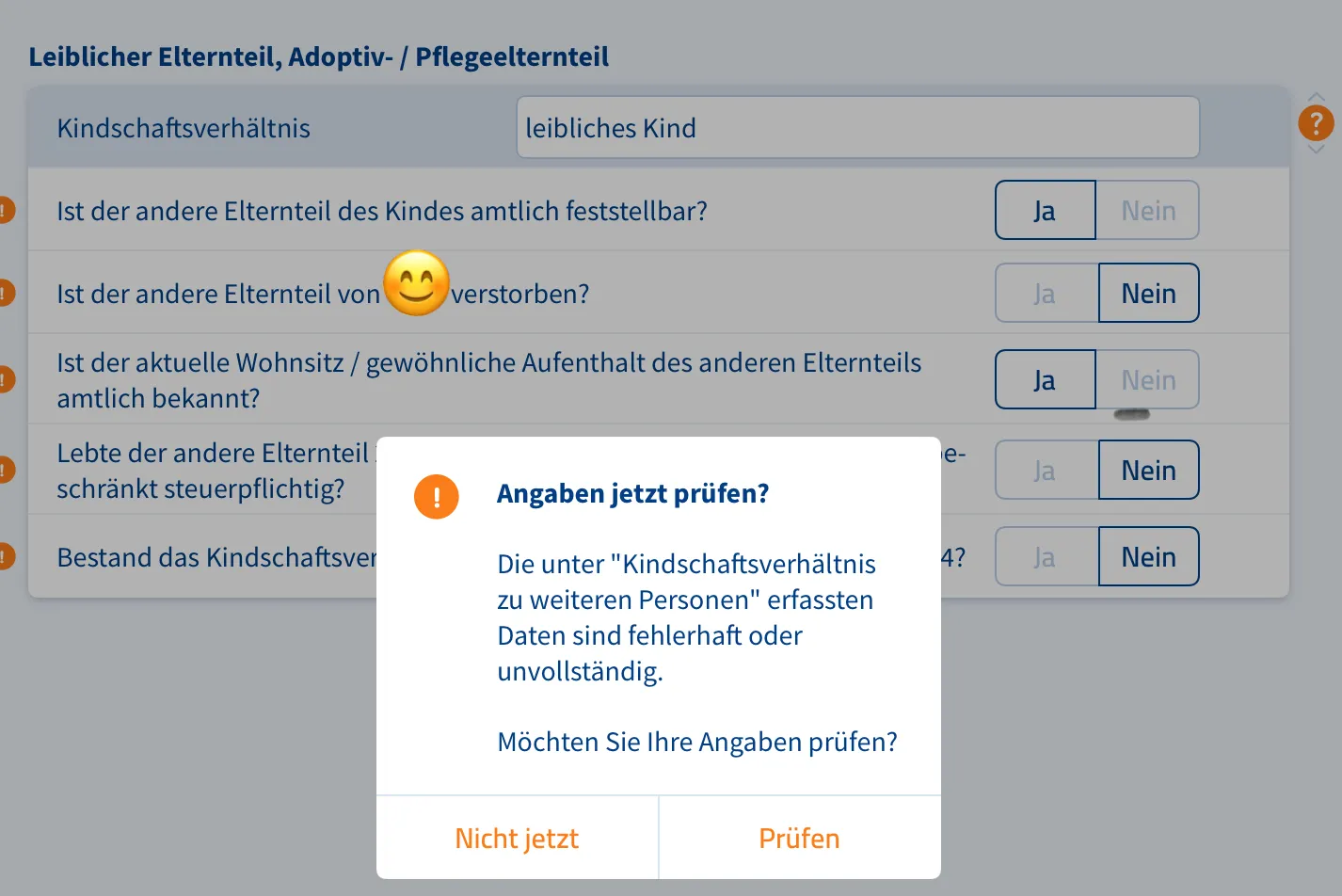Choose 'Ja' in 'Lebte der andere Elternteil' row

(1045, 471)
